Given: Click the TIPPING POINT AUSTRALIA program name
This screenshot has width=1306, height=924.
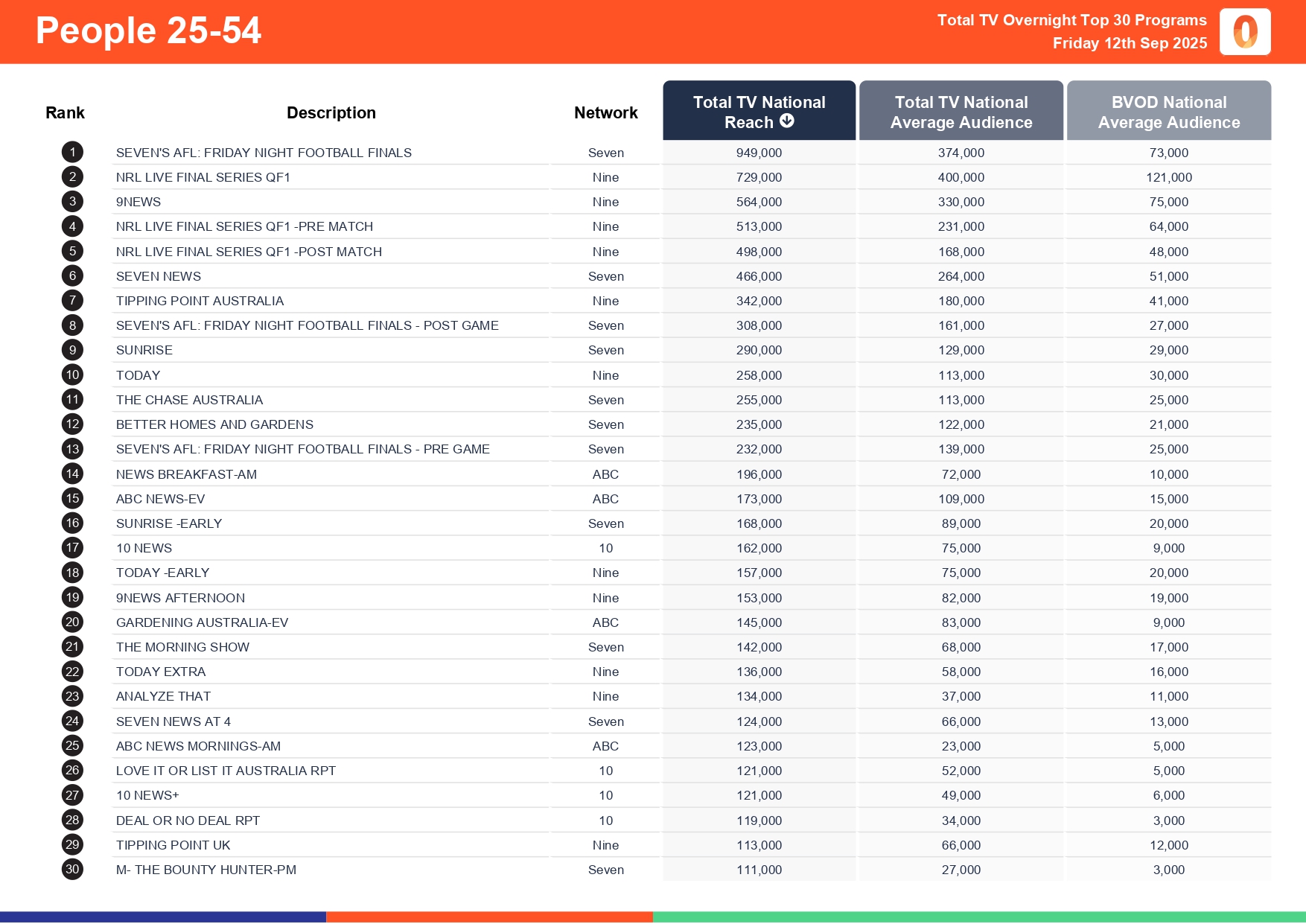Looking at the screenshot, I should (x=200, y=300).
